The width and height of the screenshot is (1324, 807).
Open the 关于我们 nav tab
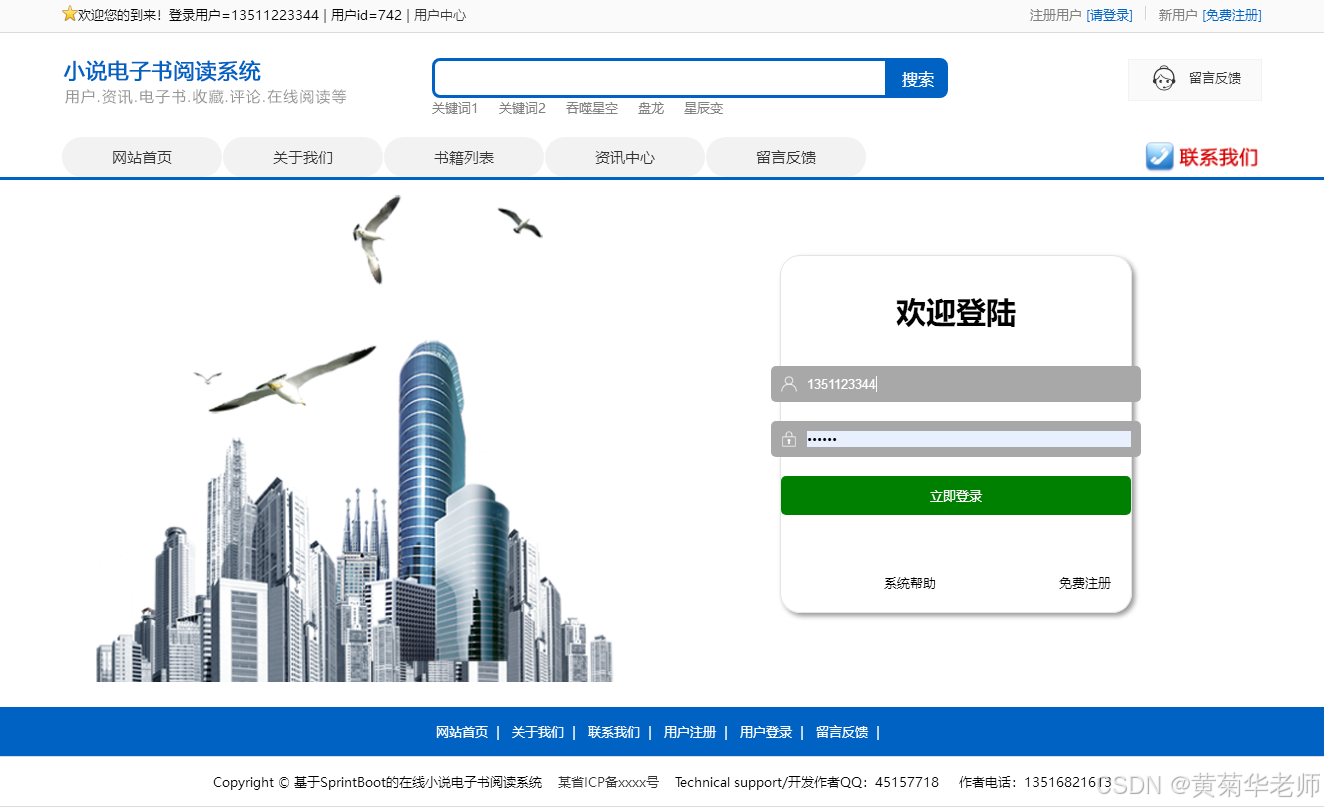pyautogui.click(x=303, y=157)
